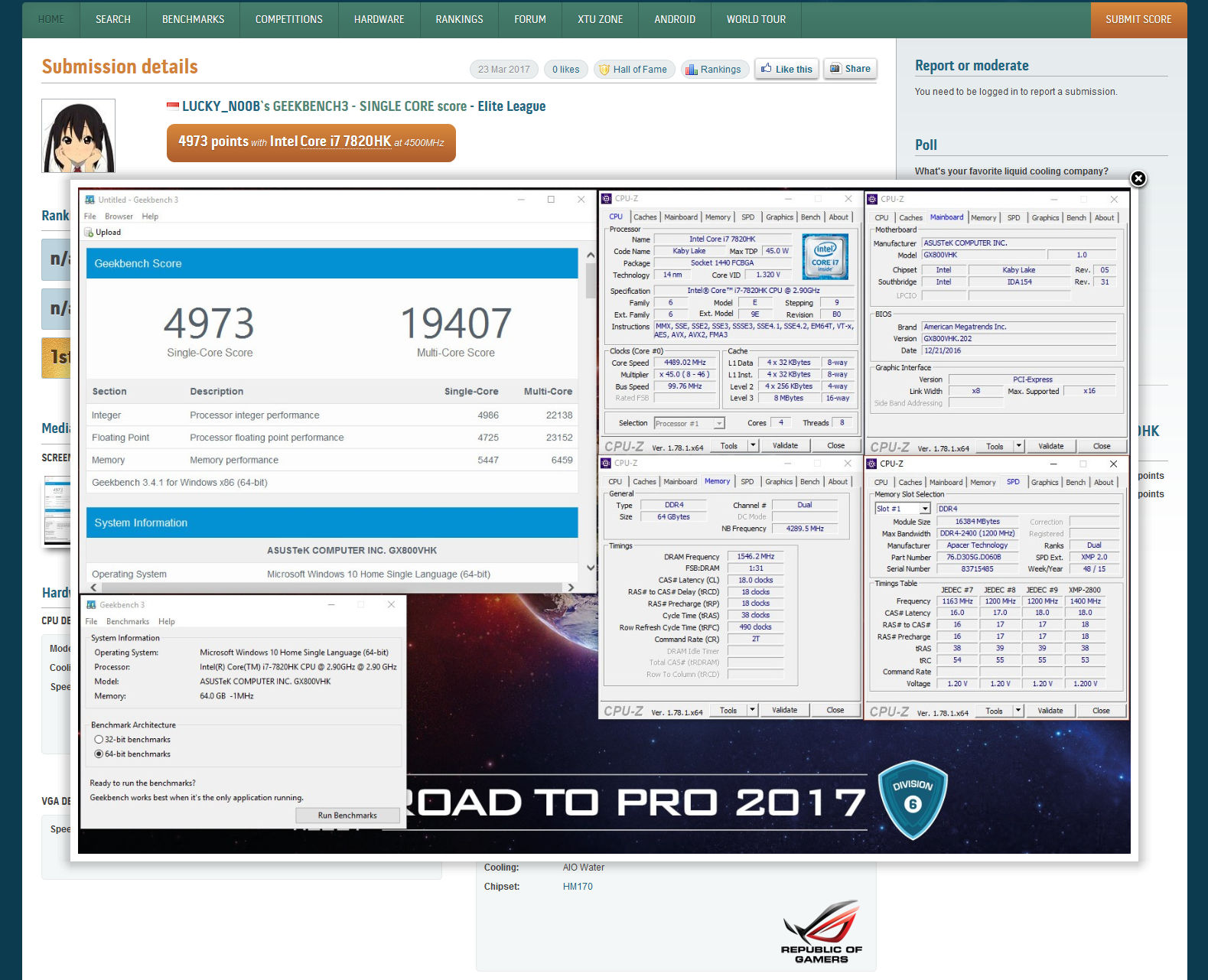Select the 64-bit benchmarks radio button
The image size is (1208, 980).
coord(99,754)
